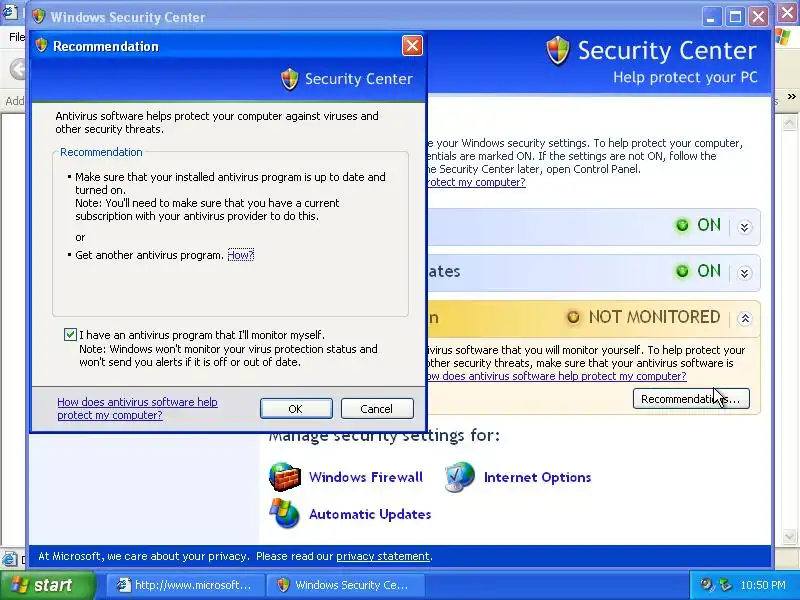Open the 'How?' link in recommendations
The height and width of the screenshot is (600, 800).
[x=240, y=255]
